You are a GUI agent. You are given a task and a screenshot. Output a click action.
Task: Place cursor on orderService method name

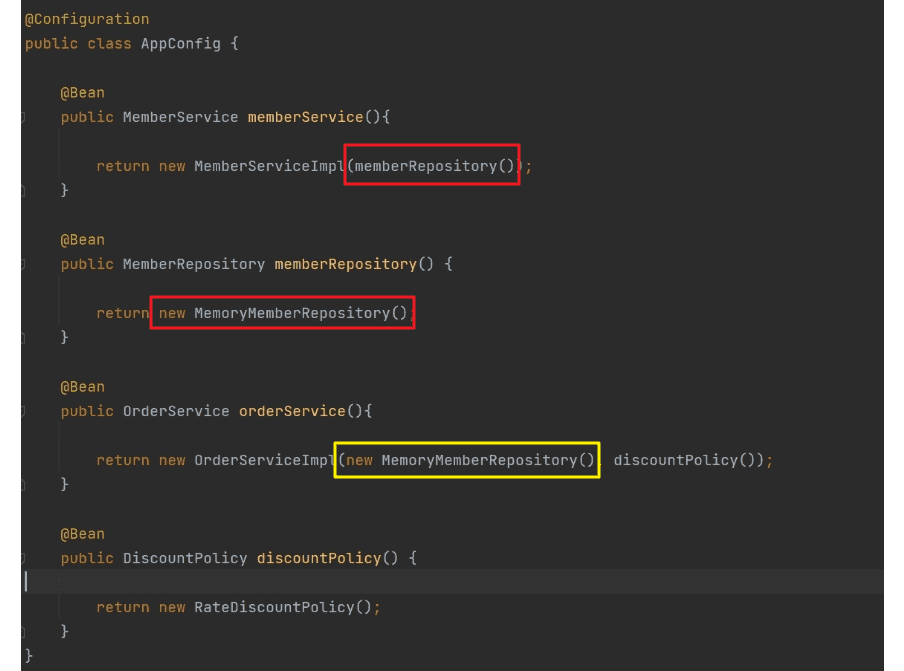(292, 411)
